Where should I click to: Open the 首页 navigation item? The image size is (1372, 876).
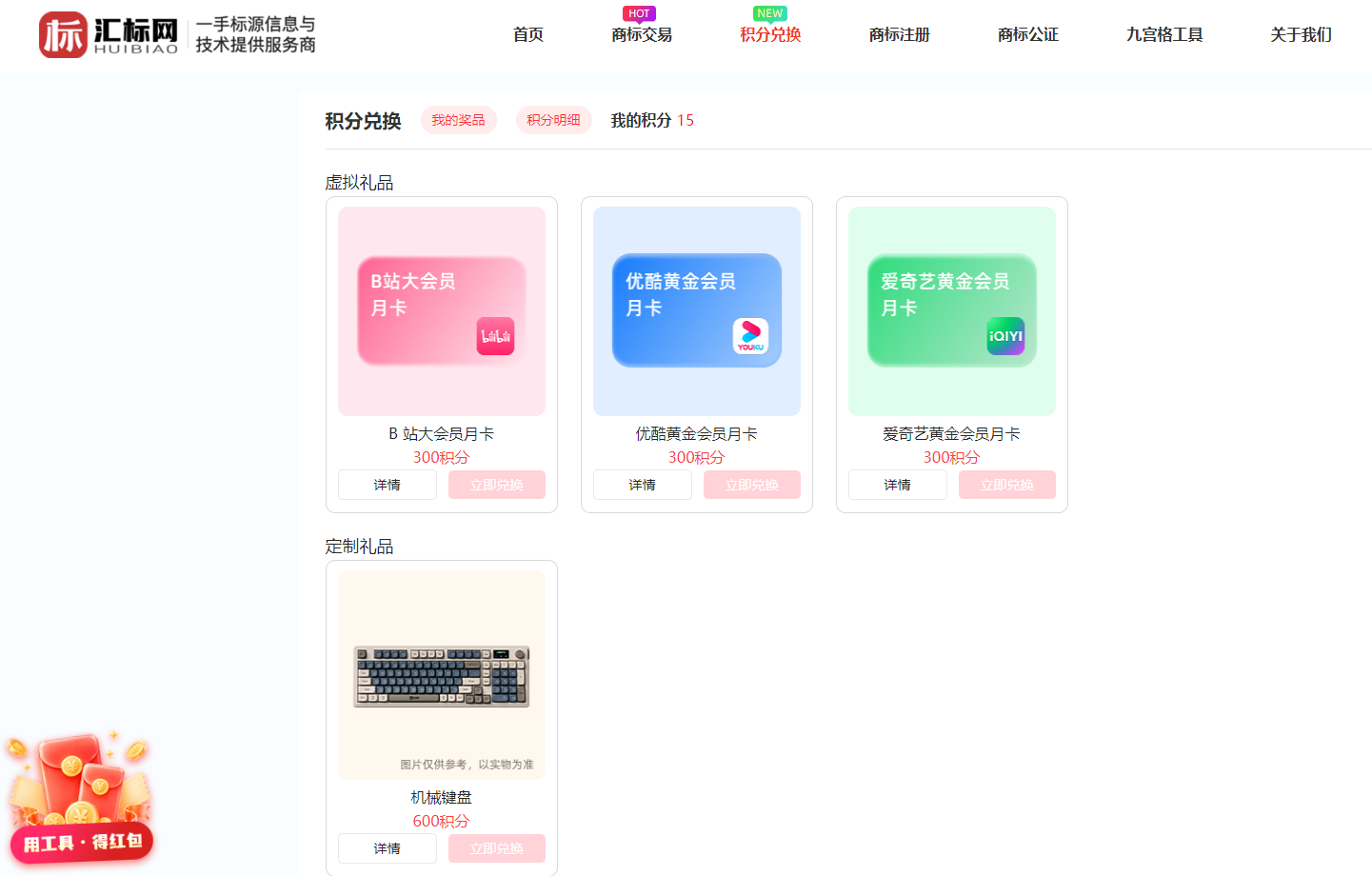(528, 35)
